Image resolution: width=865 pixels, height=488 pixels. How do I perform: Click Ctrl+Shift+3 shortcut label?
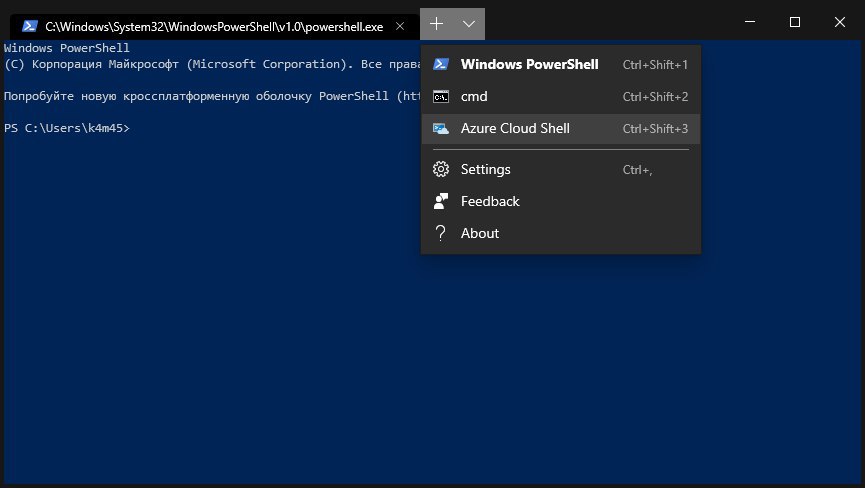tap(655, 128)
